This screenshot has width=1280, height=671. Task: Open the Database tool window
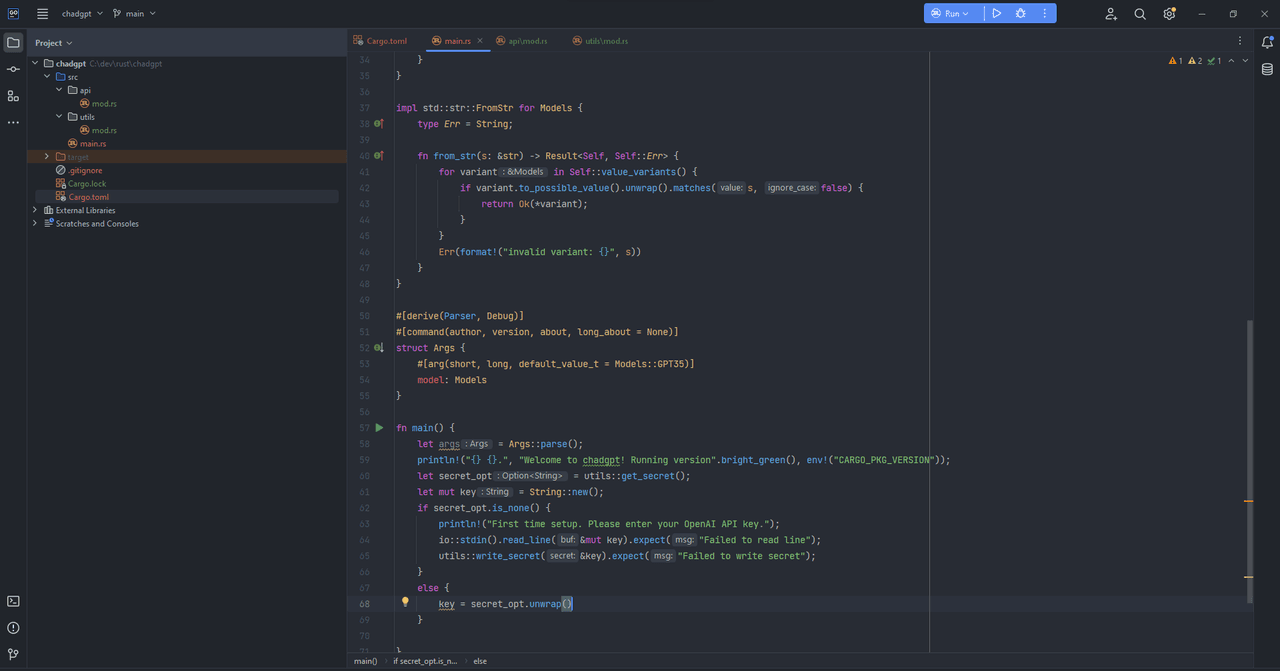tap(1267, 70)
